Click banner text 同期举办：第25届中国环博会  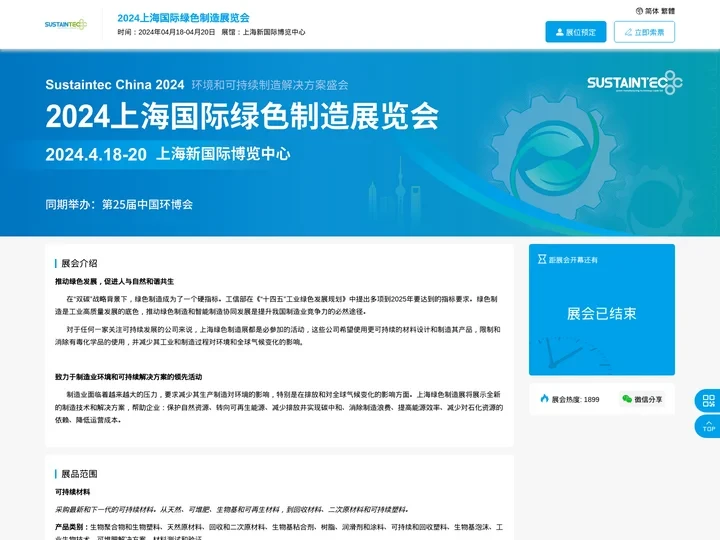119,204
